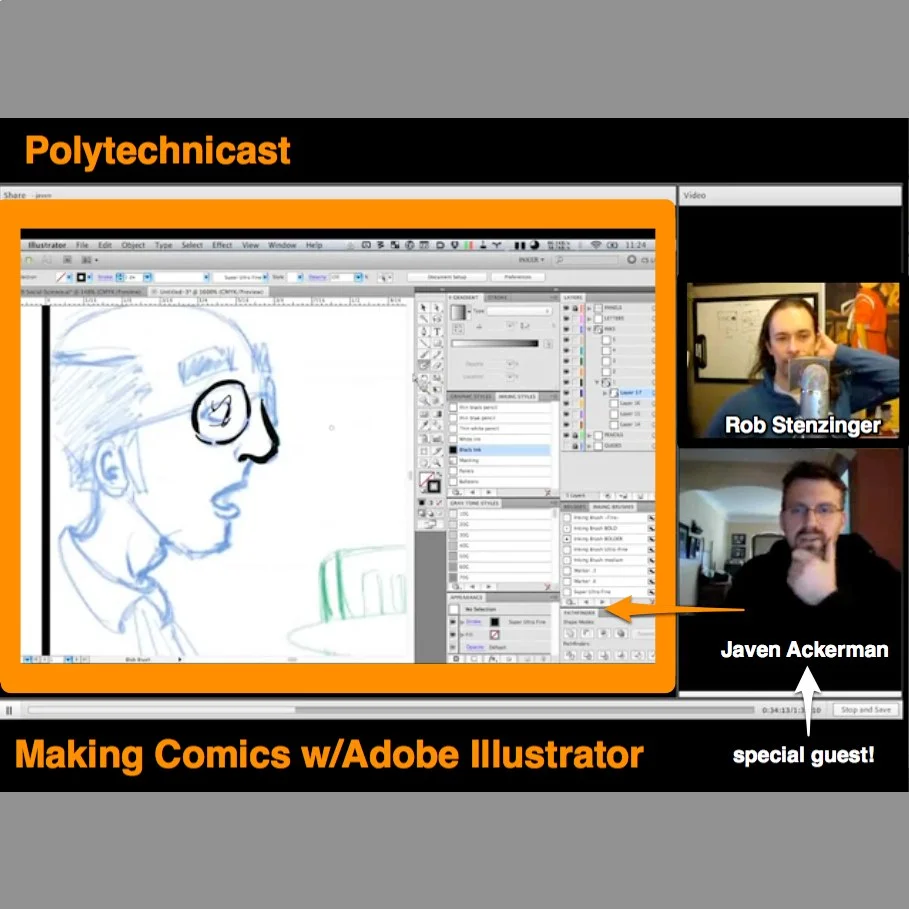Open the Object menu
The height and width of the screenshot is (910, 909).
tap(133, 245)
